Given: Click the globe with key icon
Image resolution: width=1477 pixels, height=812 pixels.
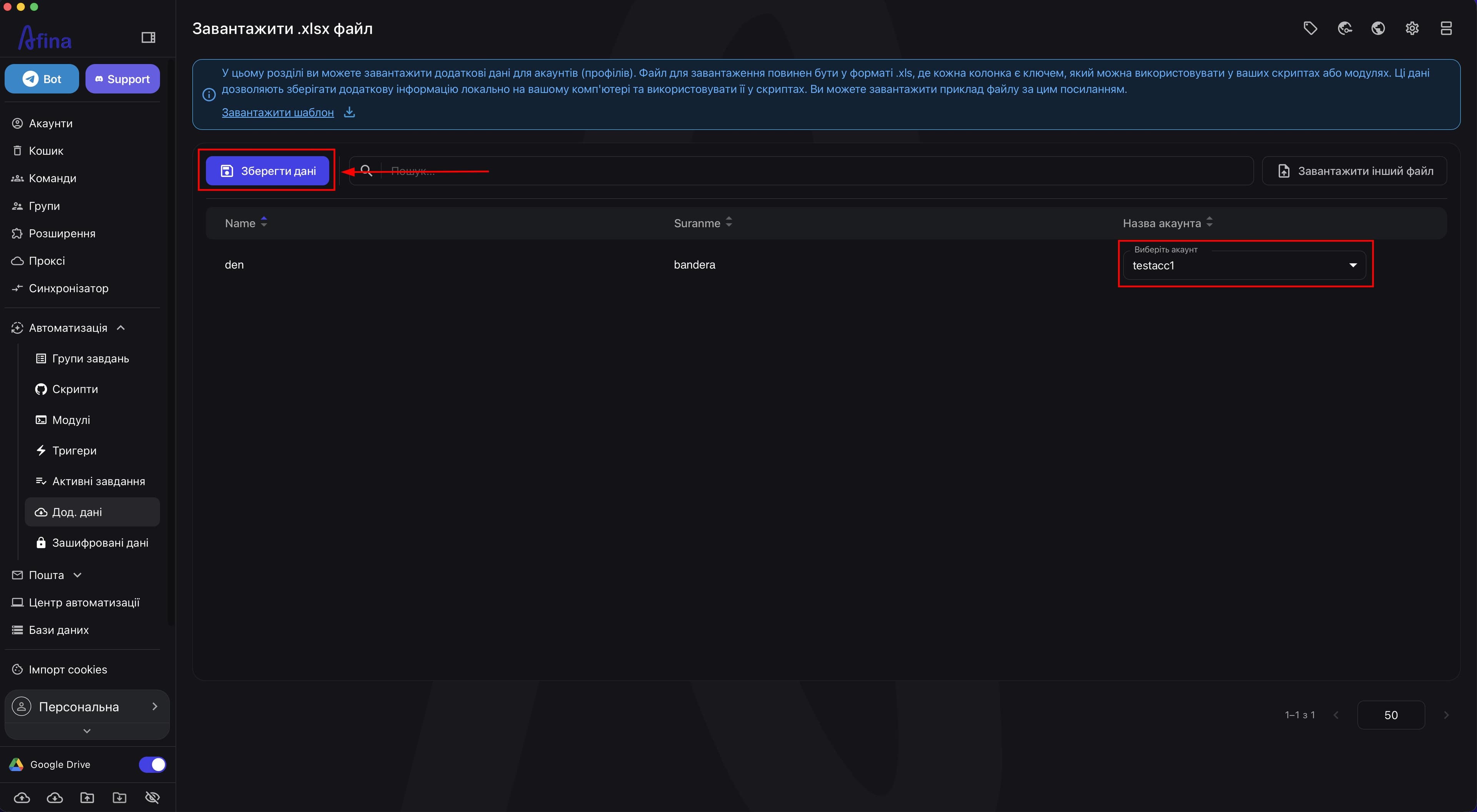Looking at the screenshot, I should click(1345, 28).
